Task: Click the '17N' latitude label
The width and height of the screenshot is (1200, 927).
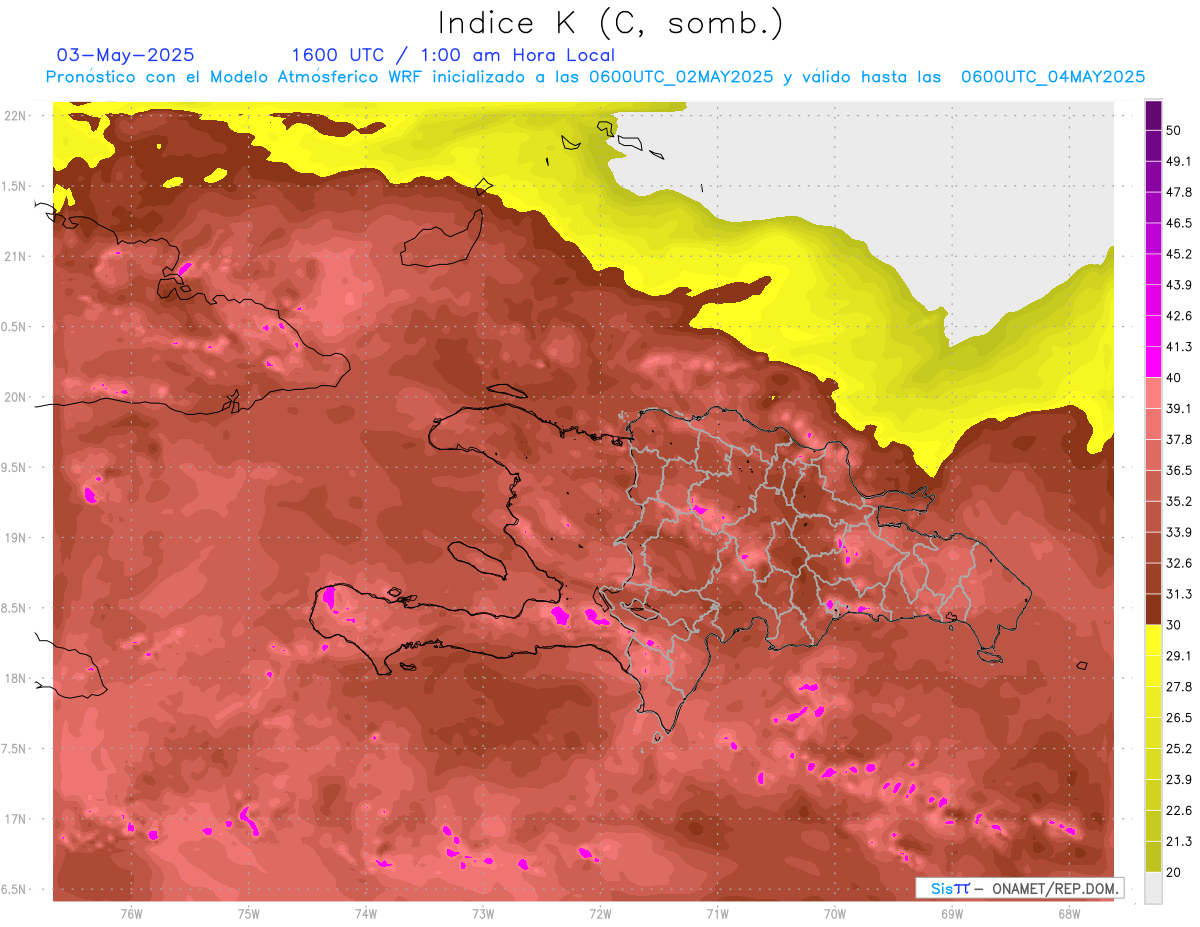Action: 17,820
